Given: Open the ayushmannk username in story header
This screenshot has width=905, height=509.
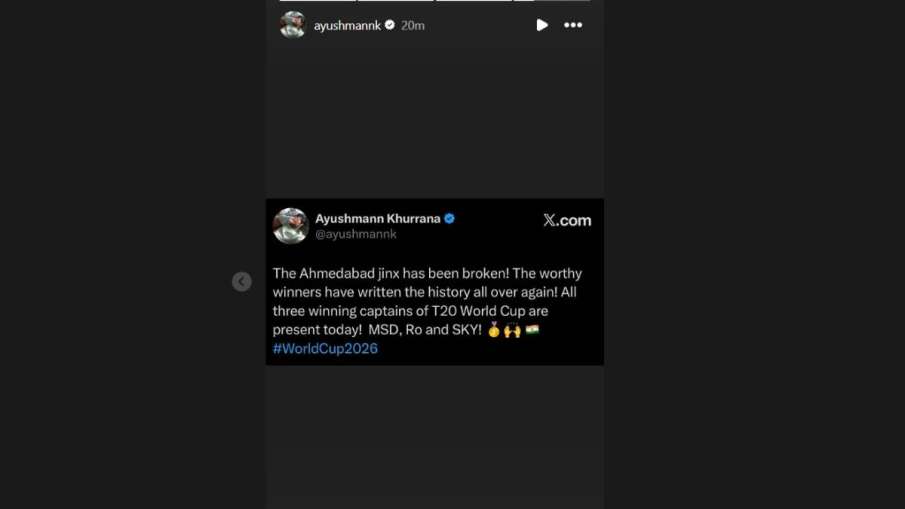Looking at the screenshot, I should (347, 26).
